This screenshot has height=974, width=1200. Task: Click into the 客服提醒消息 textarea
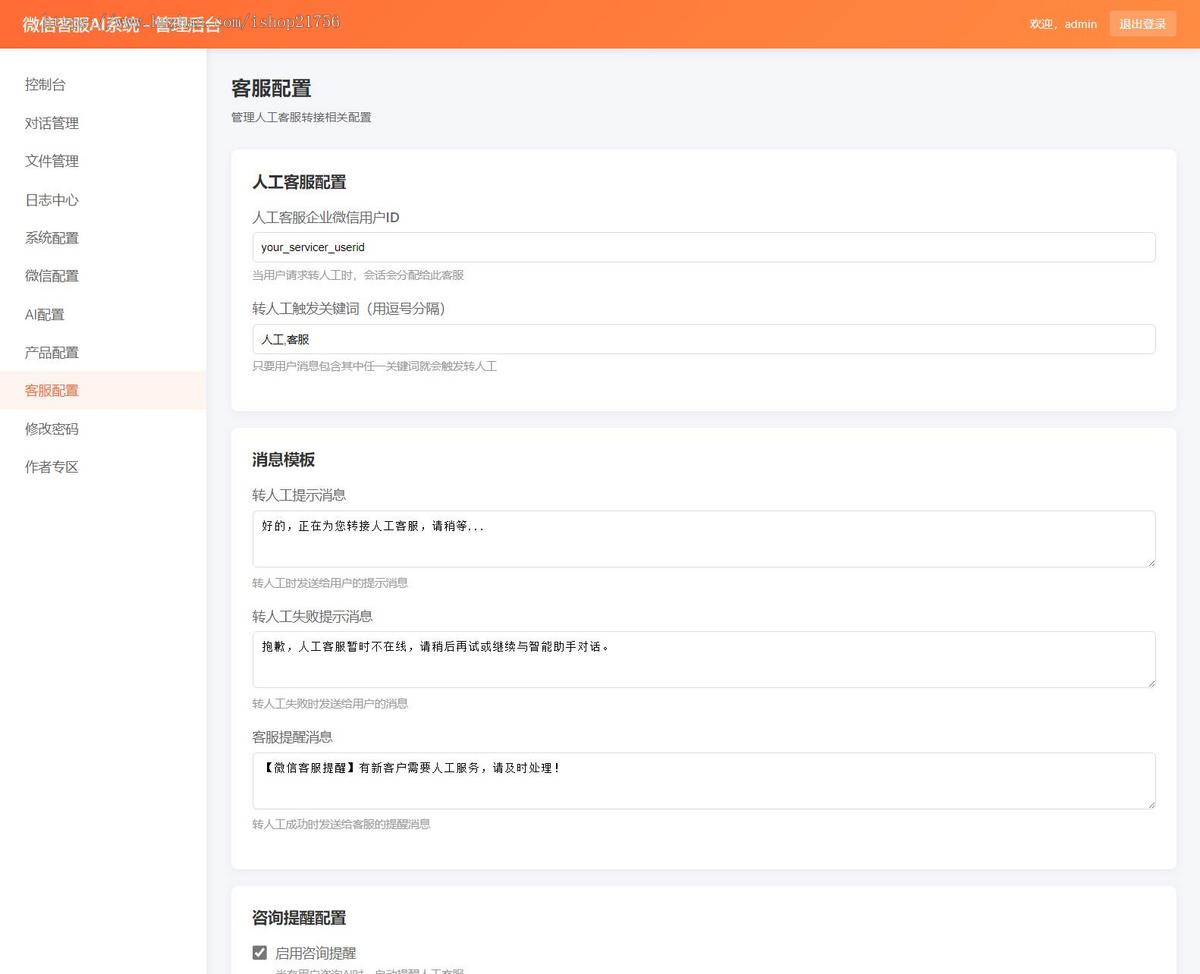pos(704,781)
